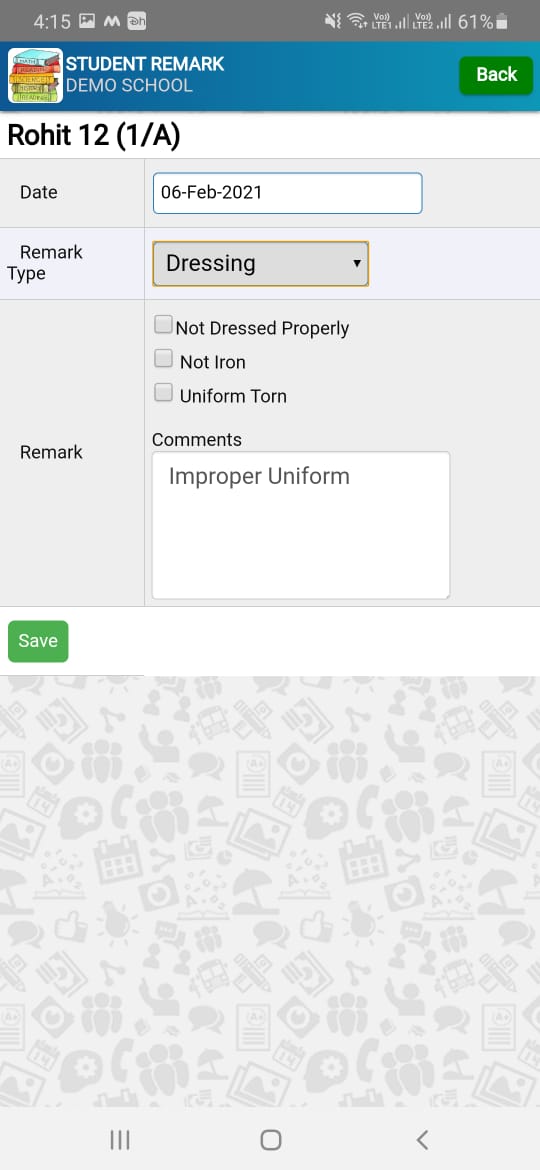Tap the Rohit 12 (1/A) student heading
Viewport: 540px width, 1170px height.
93,136
